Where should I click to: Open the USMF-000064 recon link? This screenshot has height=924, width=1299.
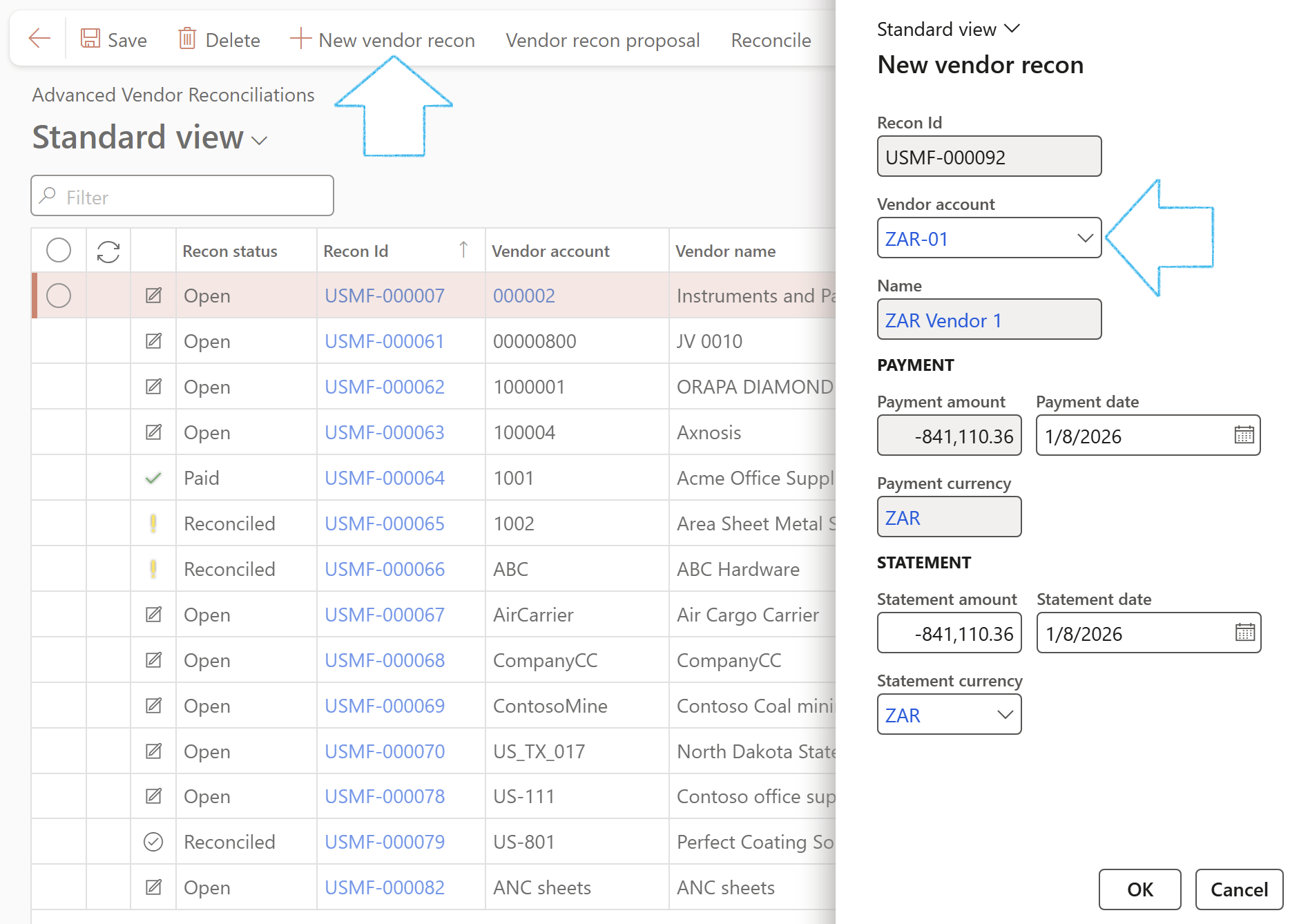click(x=385, y=478)
